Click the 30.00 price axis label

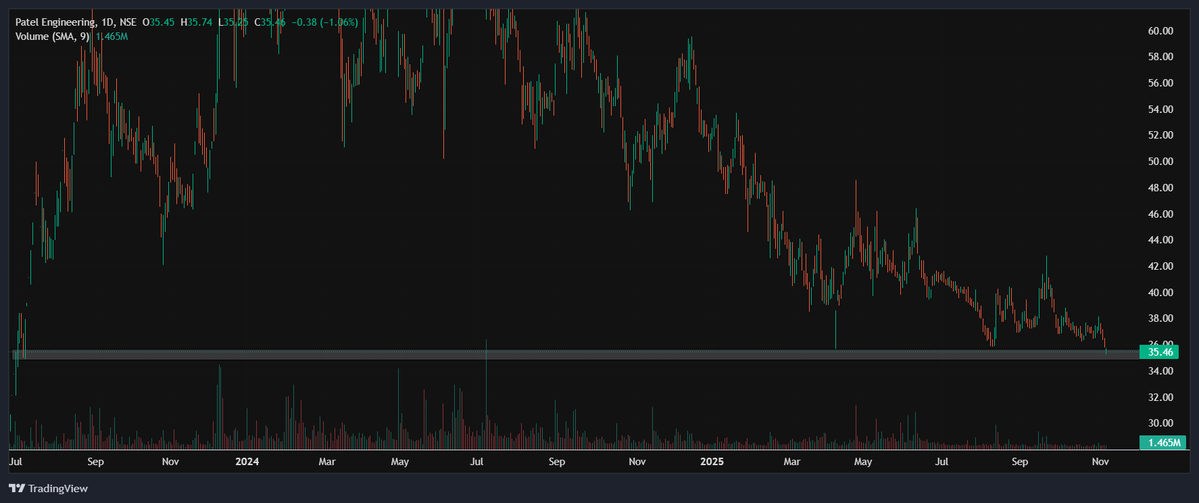(x=1160, y=423)
